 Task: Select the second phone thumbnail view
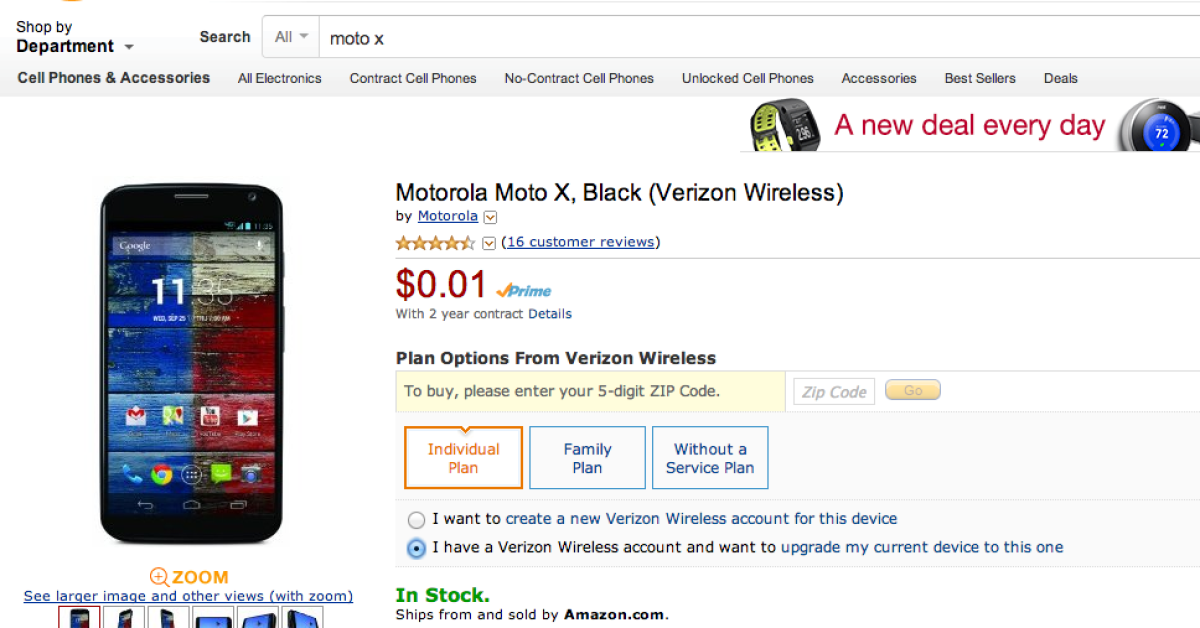click(x=124, y=618)
